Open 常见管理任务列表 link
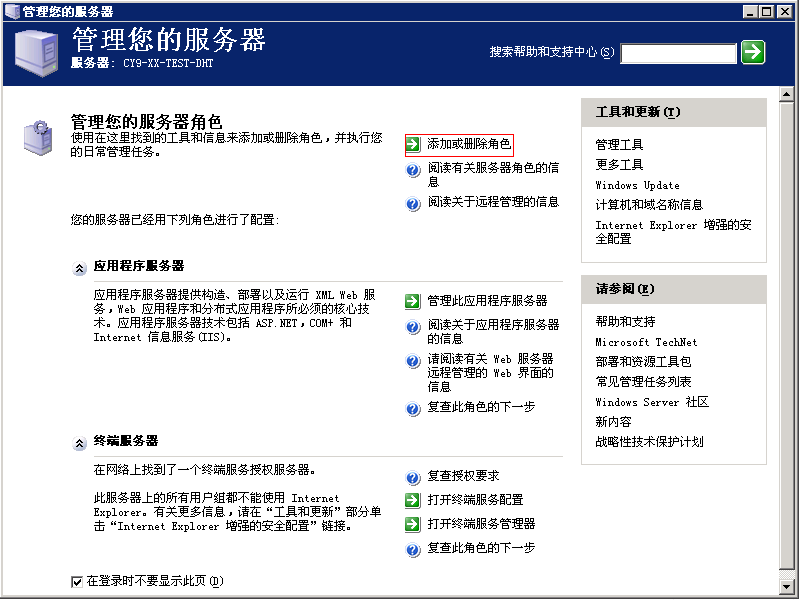Viewport: 799px width, 600px height. (643, 382)
